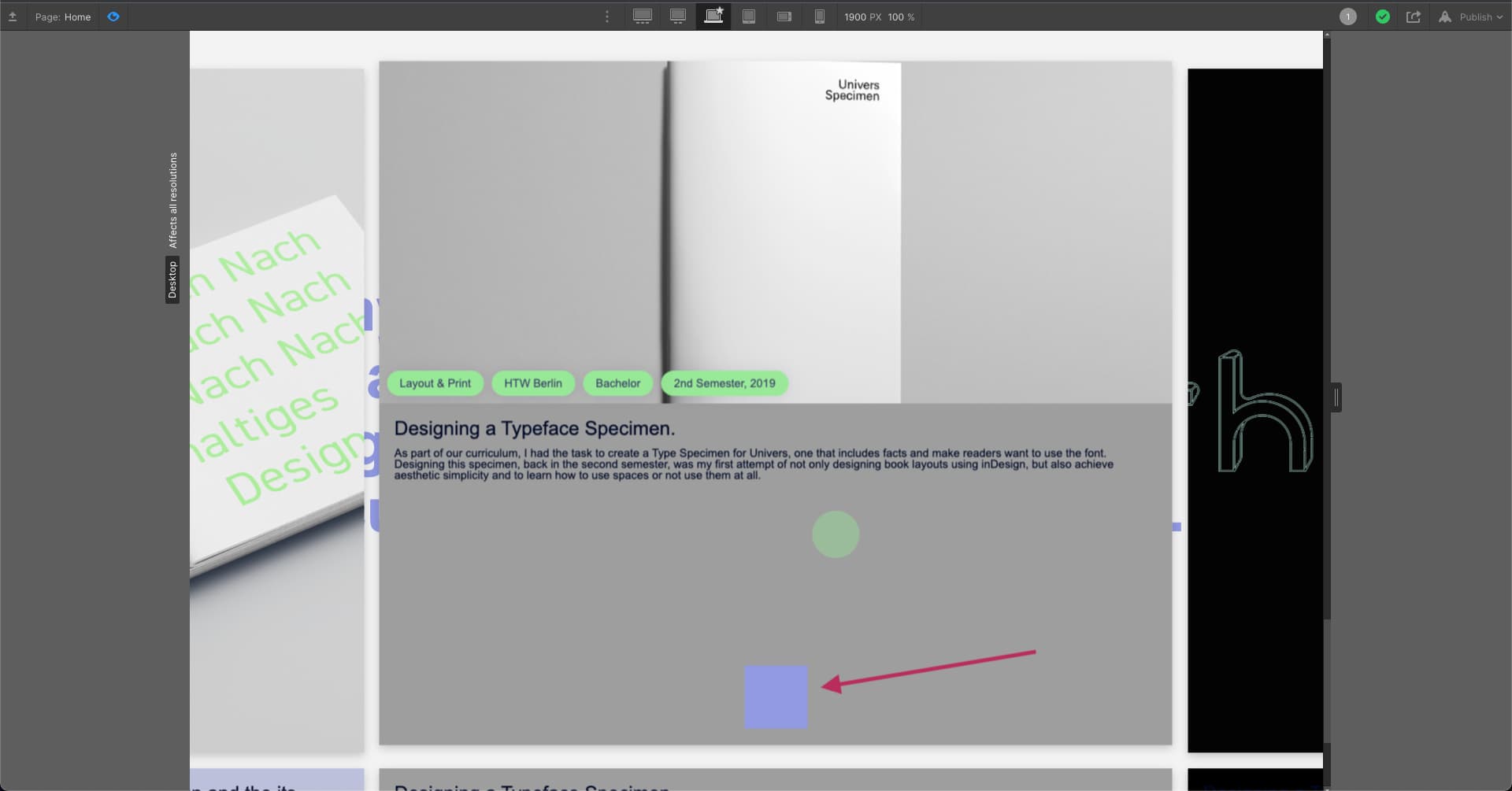Viewport: 1512px width, 791px height.
Task: Select the black card with outlined letter h
Action: [1255, 410]
